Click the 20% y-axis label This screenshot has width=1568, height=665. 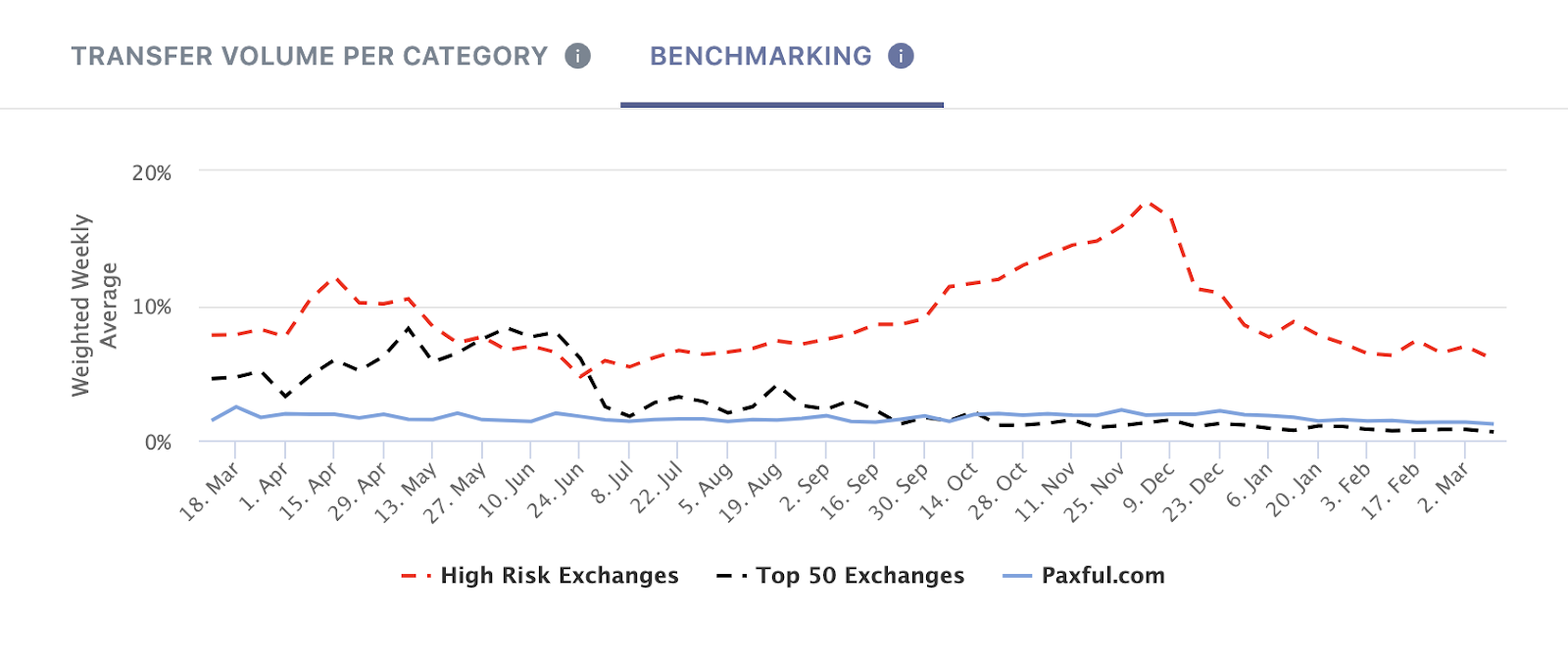pyautogui.click(x=152, y=173)
